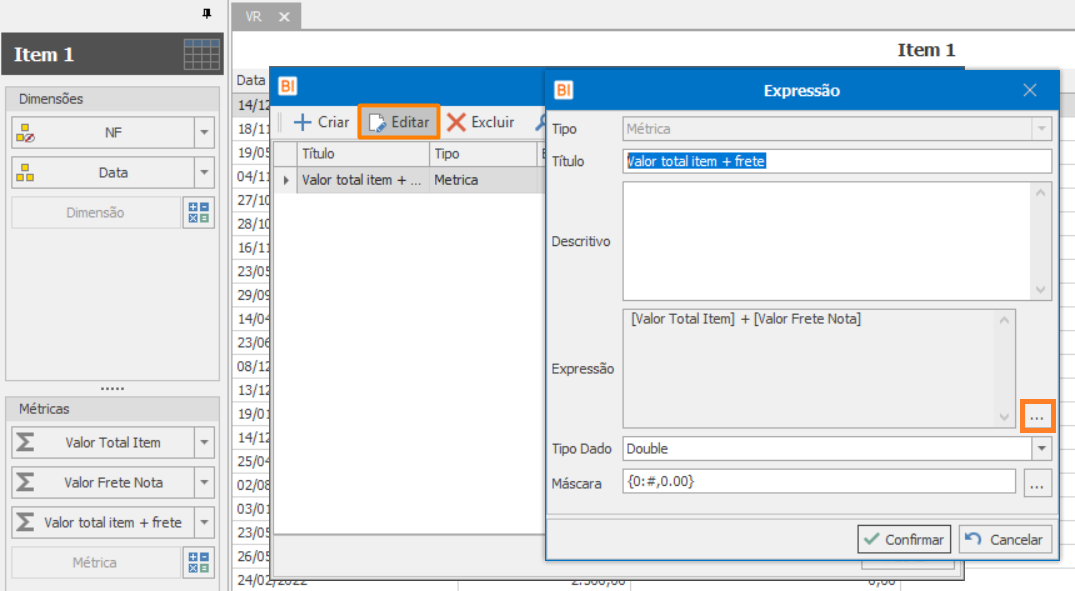Open dropdown arrow for Valor total item + frete
Screen dimensions: 1075x591
pyautogui.click(x=204, y=522)
